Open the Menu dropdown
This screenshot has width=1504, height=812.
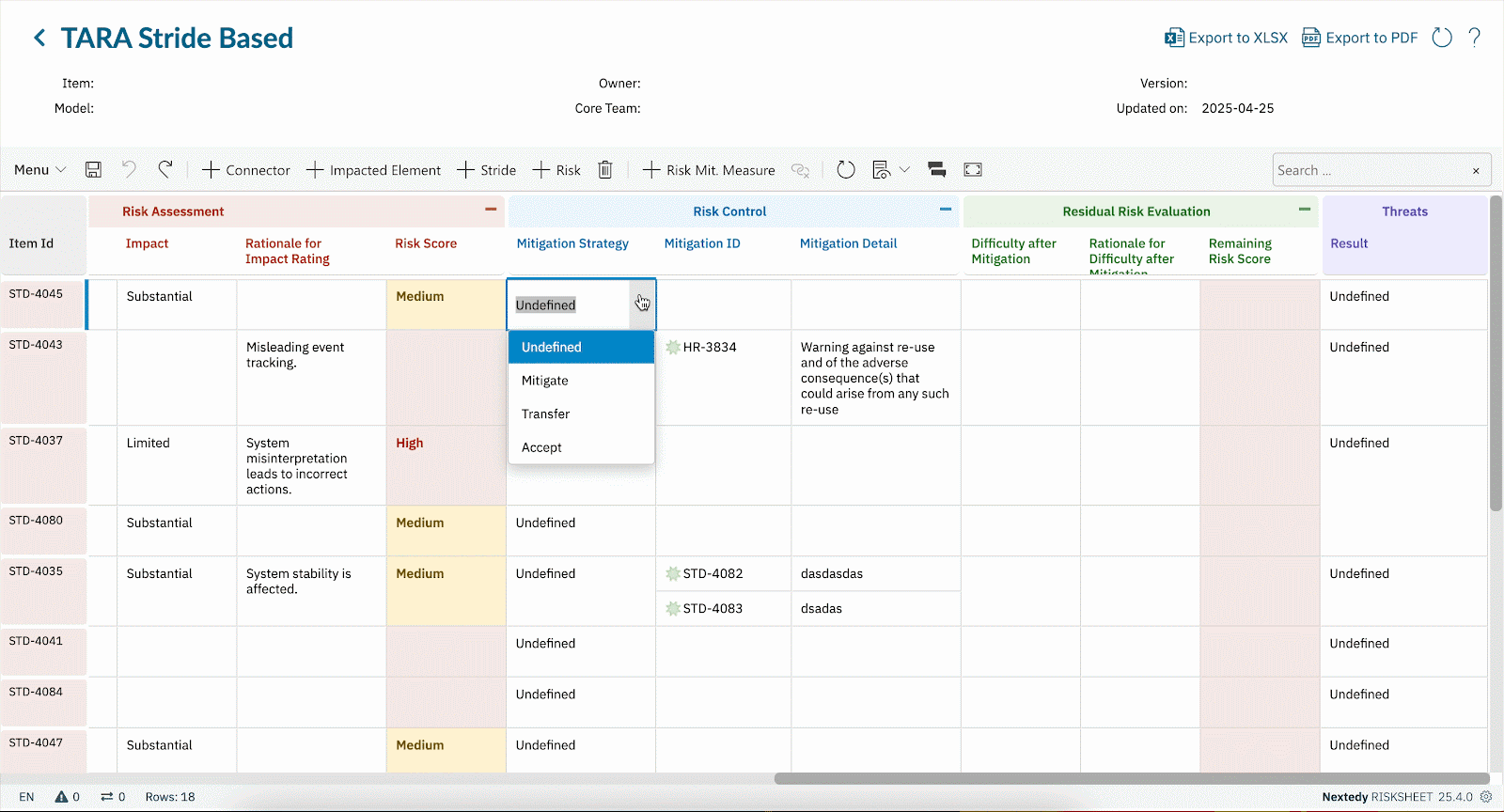[x=39, y=170]
